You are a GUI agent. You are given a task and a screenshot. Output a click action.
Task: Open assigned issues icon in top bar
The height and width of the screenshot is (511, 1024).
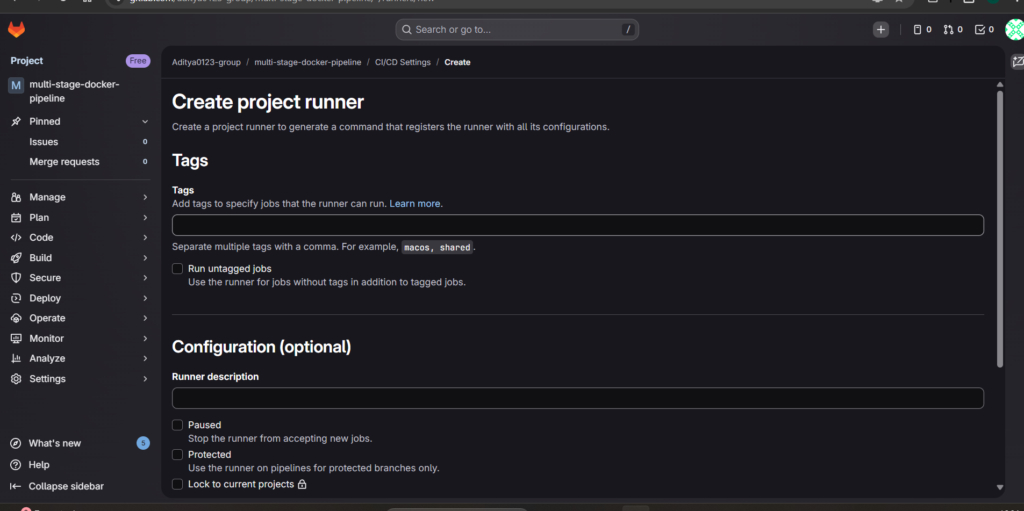921,30
